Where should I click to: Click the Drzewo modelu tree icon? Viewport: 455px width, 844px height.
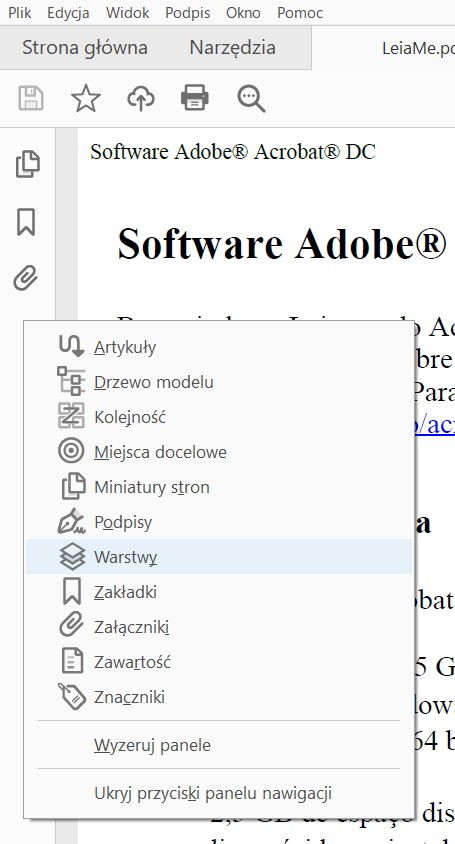pyautogui.click(x=71, y=381)
